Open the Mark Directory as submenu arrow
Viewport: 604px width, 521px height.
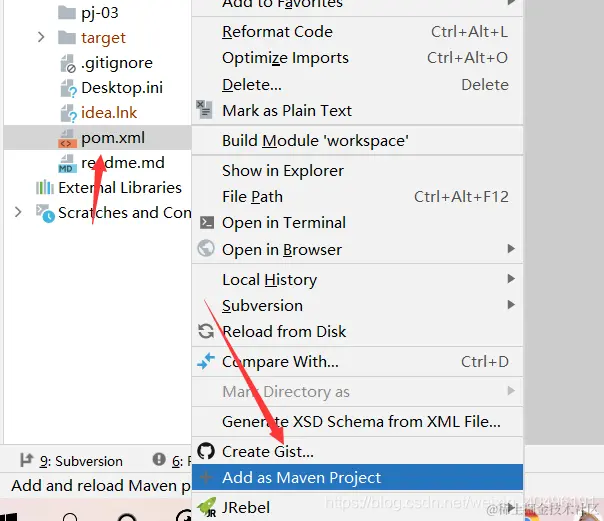pyautogui.click(x=511, y=391)
